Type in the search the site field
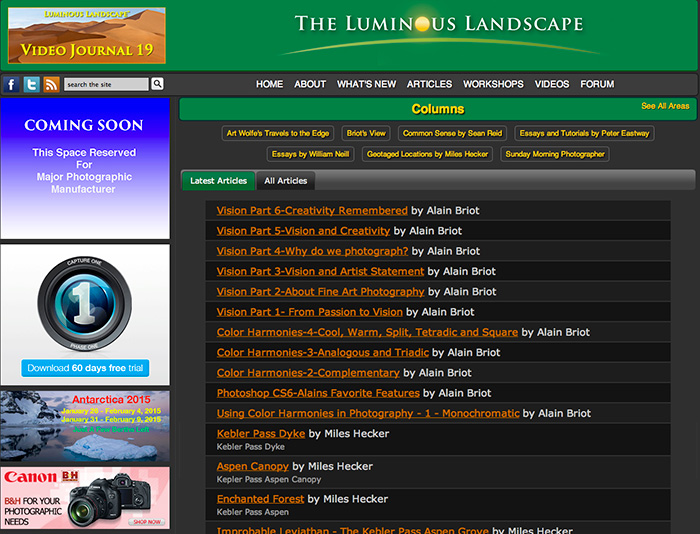 pyautogui.click(x=106, y=85)
